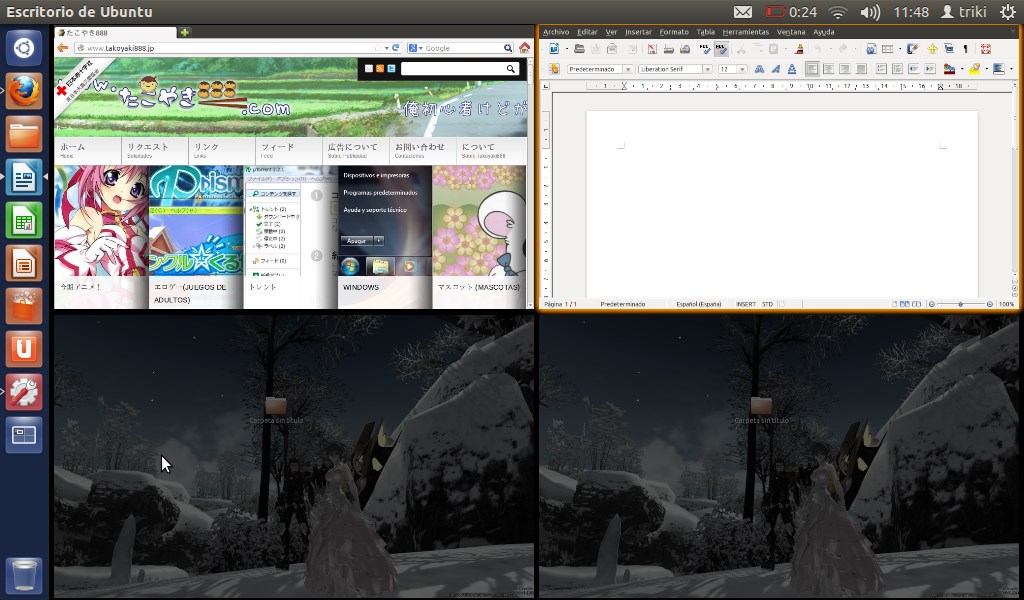Open the Files folder launcher icon
The height and width of the screenshot is (600, 1024).
(24, 134)
